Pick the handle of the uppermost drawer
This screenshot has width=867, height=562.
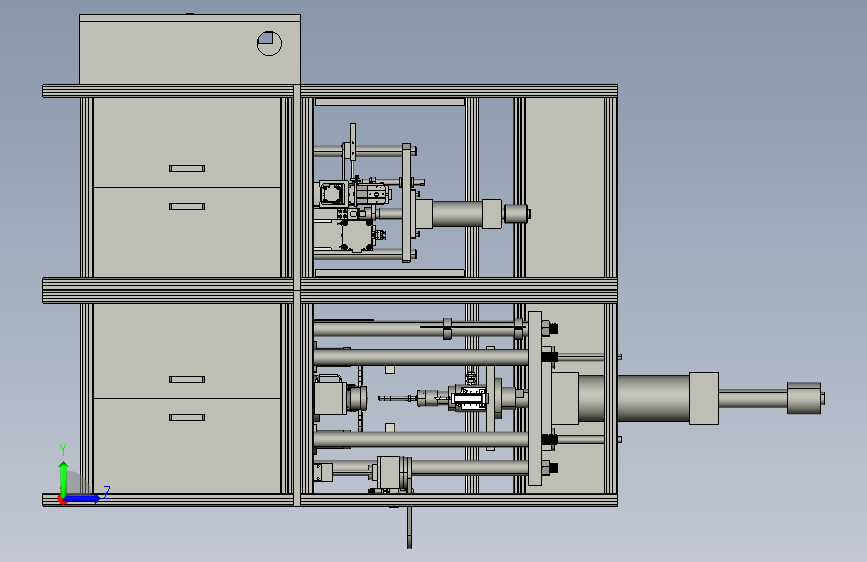(187, 168)
